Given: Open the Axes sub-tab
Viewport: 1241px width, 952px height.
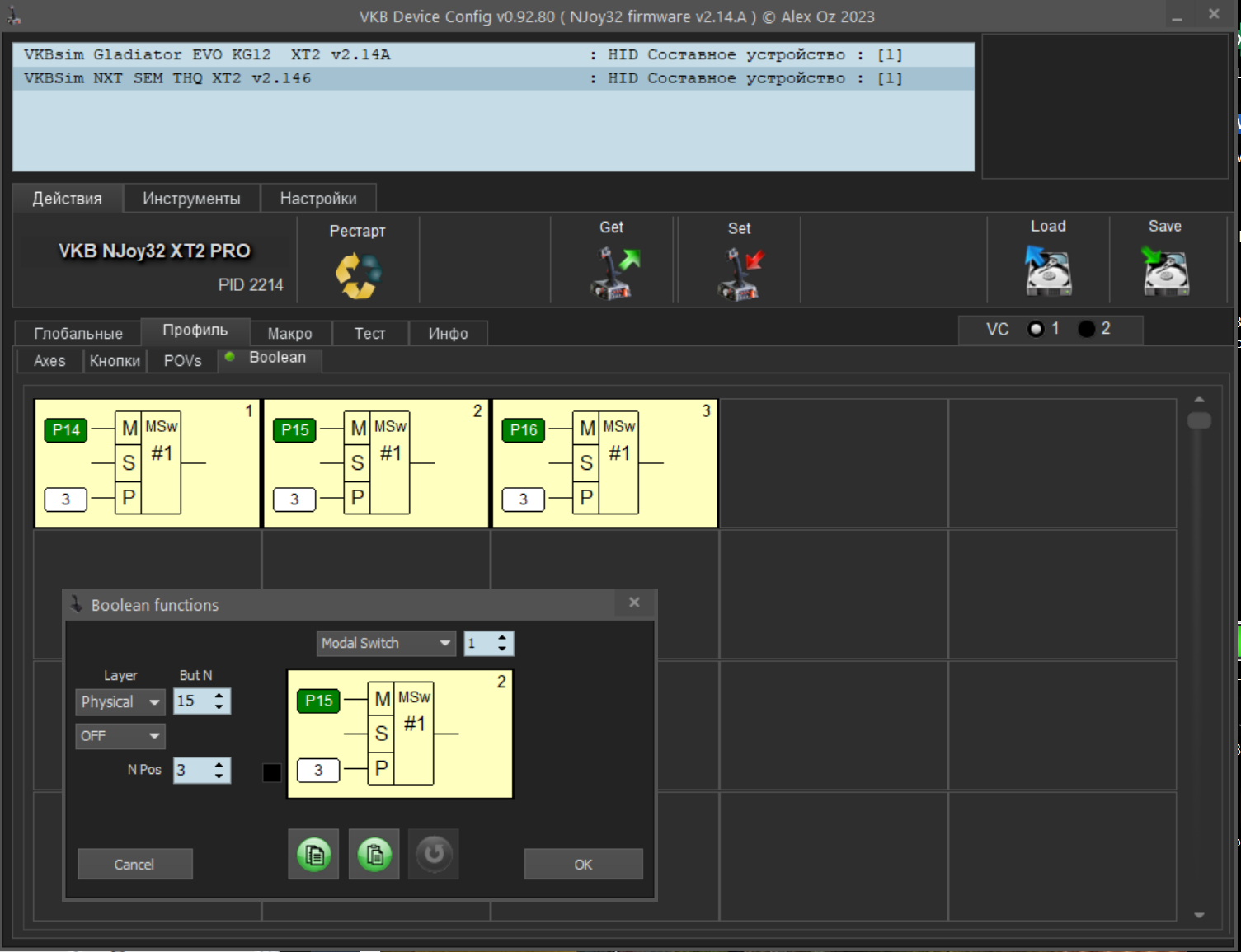Looking at the screenshot, I should click(49, 361).
